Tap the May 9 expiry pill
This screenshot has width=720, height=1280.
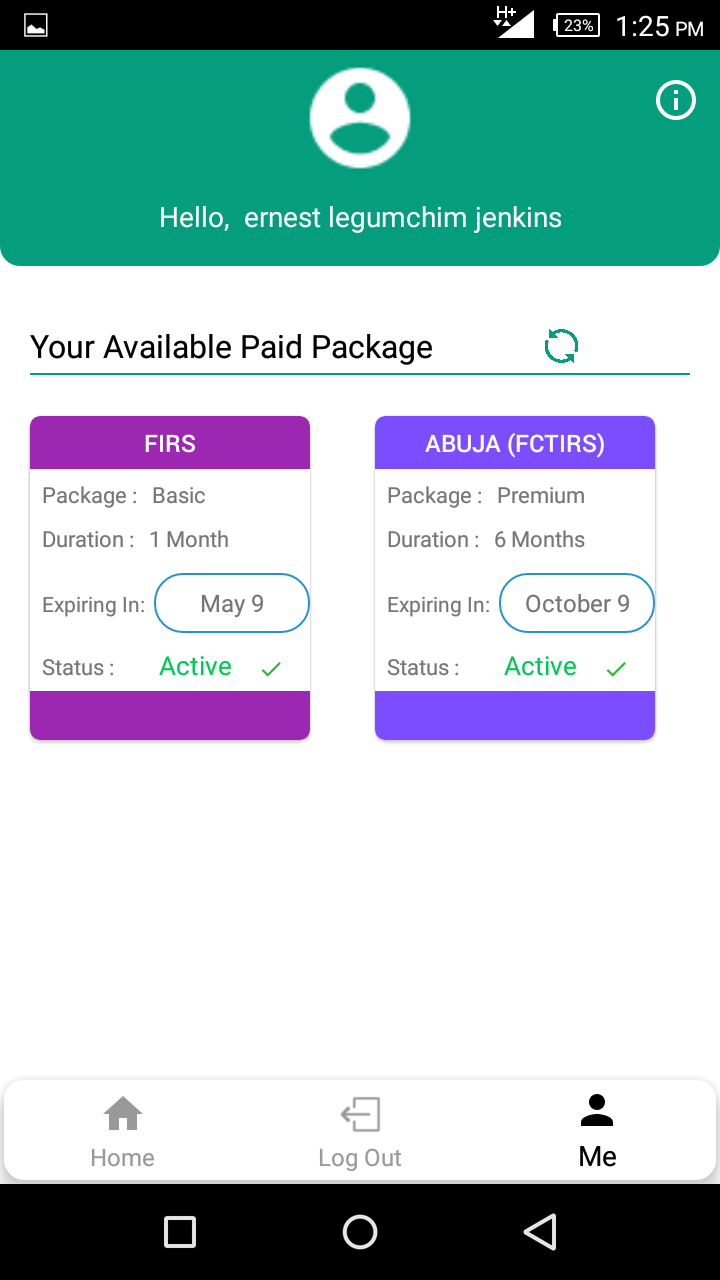pyautogui.click(x=232, y=603)
